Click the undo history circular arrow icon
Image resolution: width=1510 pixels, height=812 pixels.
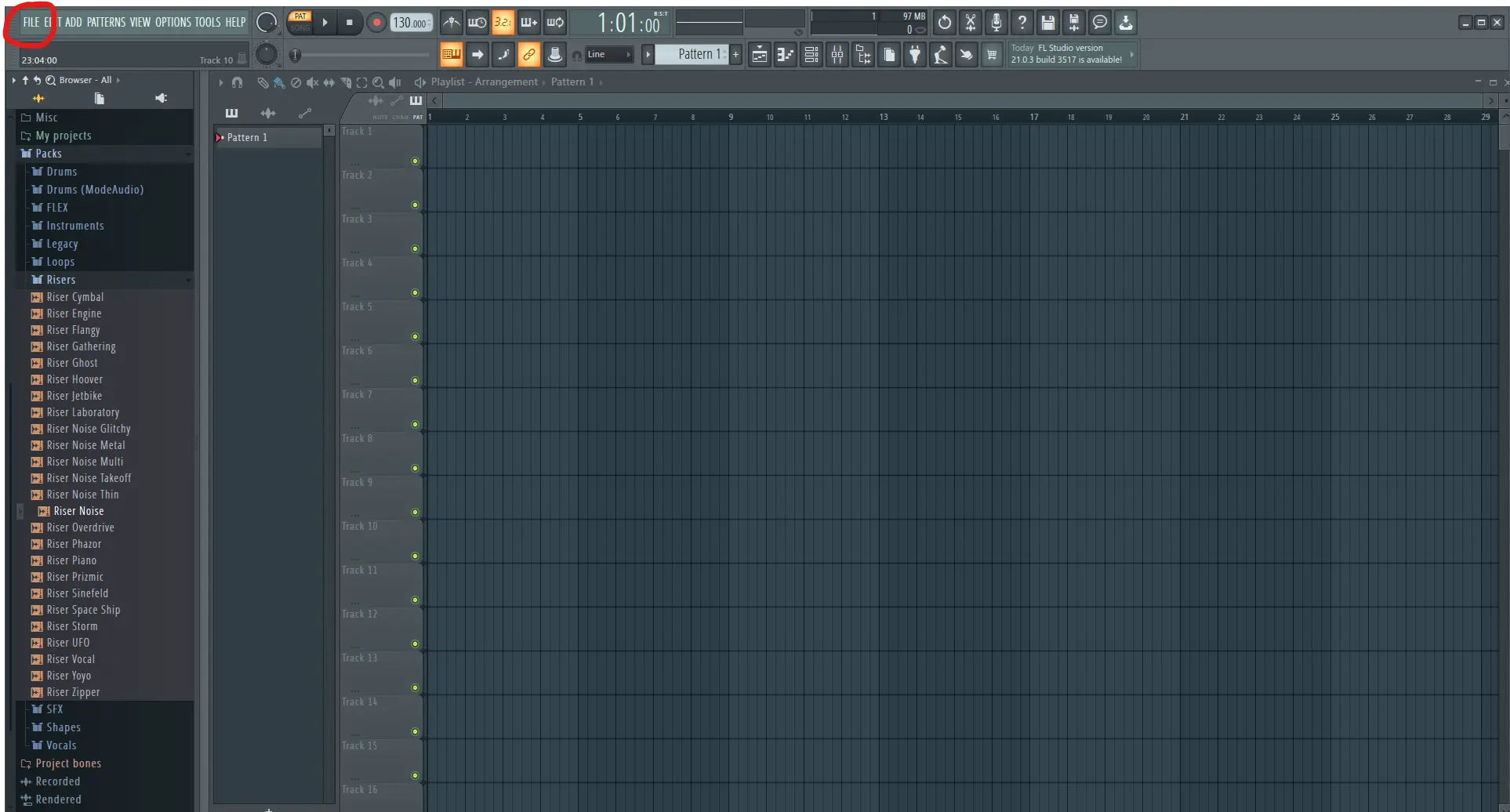(x=945, y=23)
